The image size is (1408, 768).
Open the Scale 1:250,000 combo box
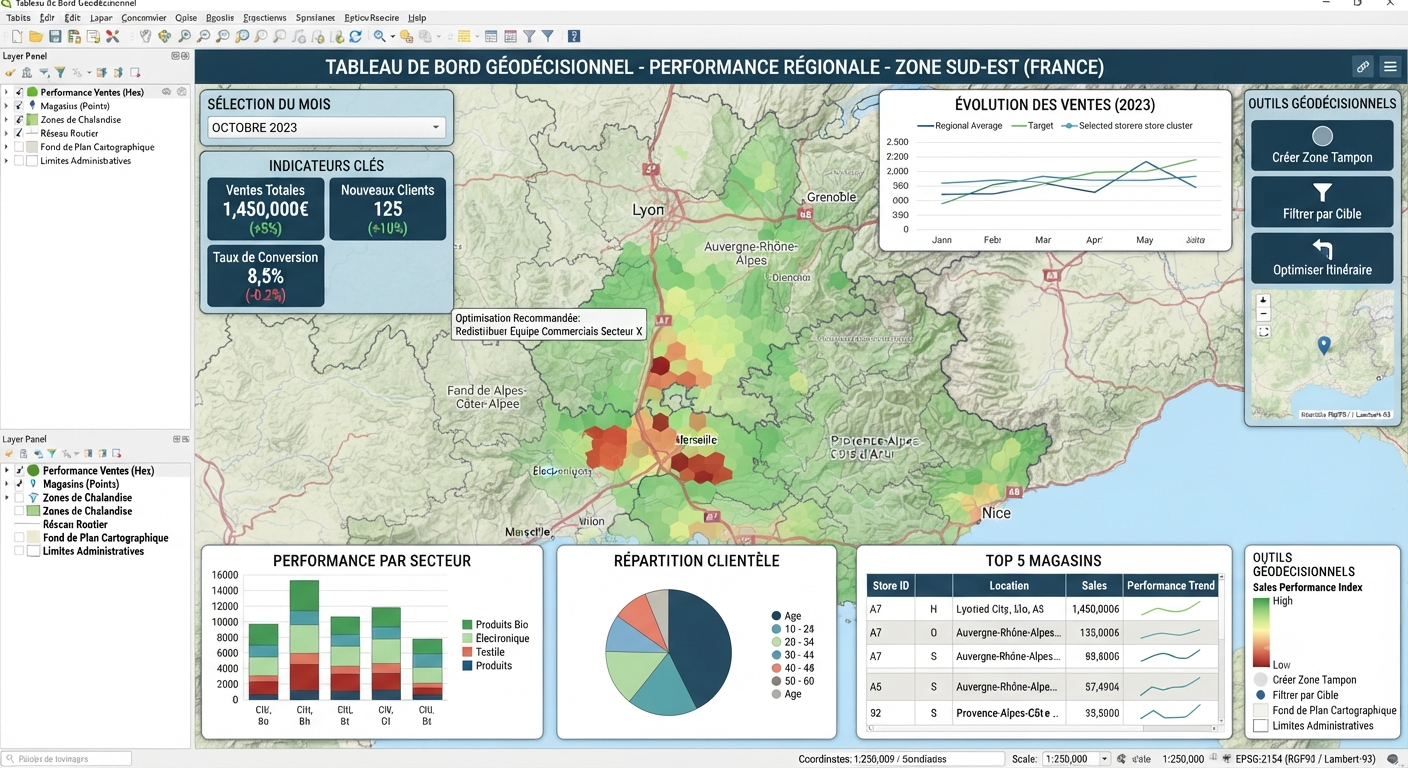click(1076, 759)
